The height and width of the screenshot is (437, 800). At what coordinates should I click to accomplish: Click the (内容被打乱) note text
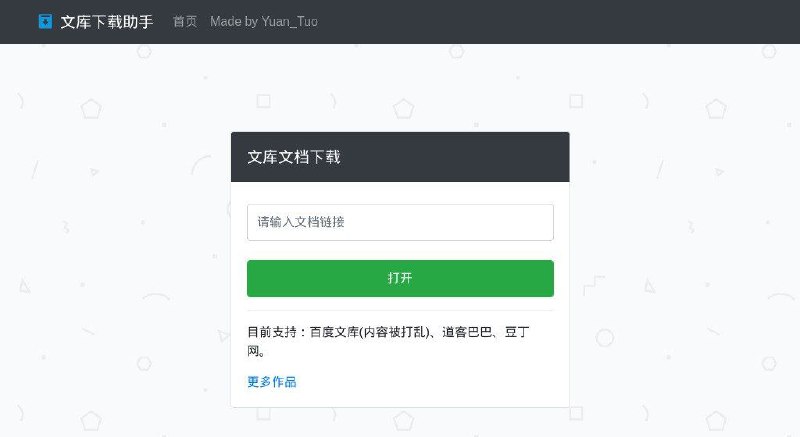(x=394, y=332)
